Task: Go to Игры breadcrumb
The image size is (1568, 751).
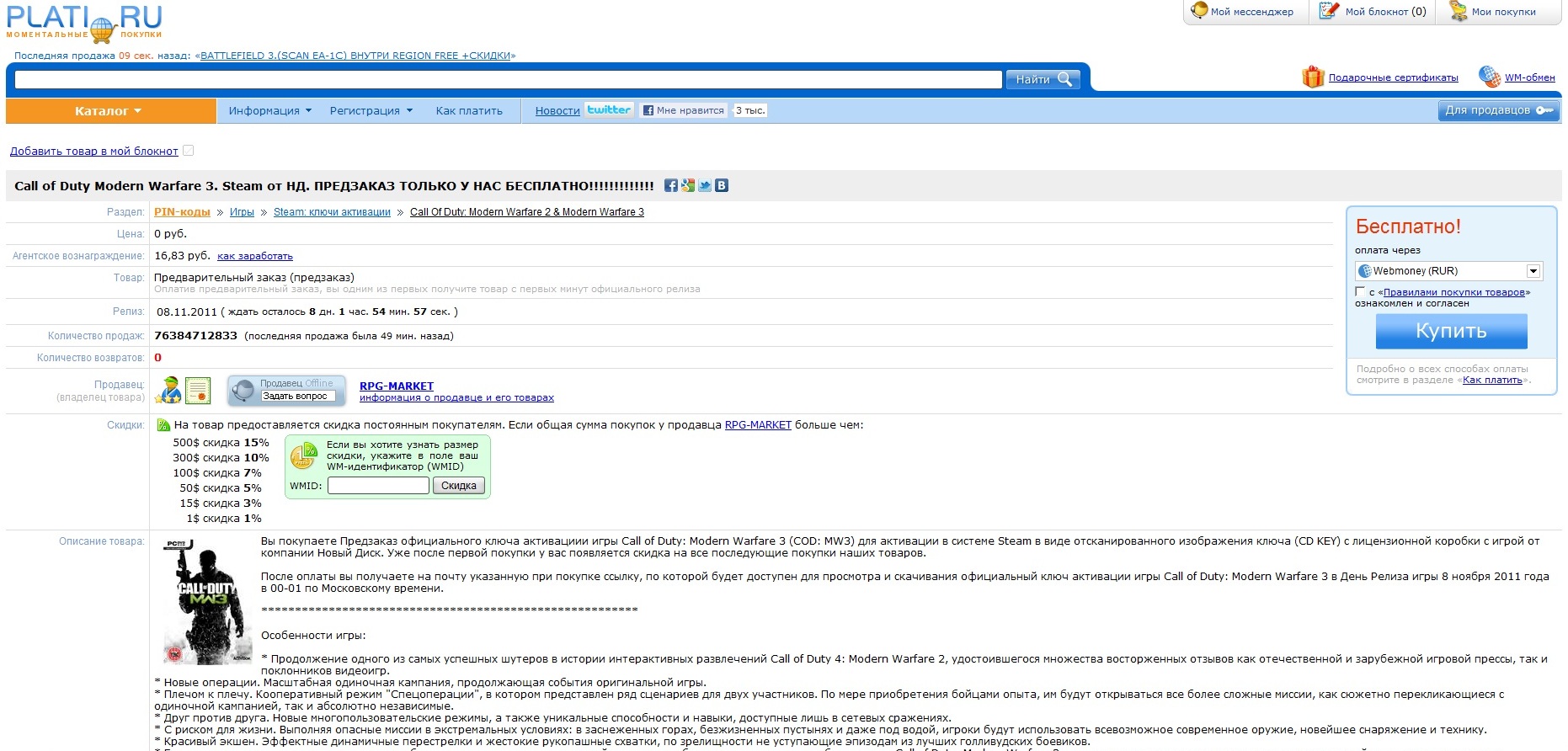Action: [242, 212]
